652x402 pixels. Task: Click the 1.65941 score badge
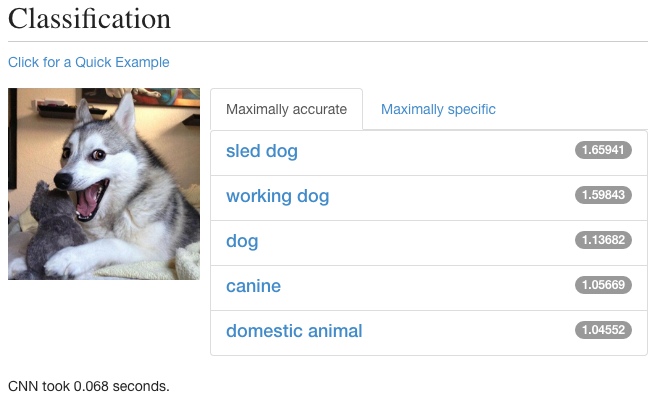(x=604, y=150)
